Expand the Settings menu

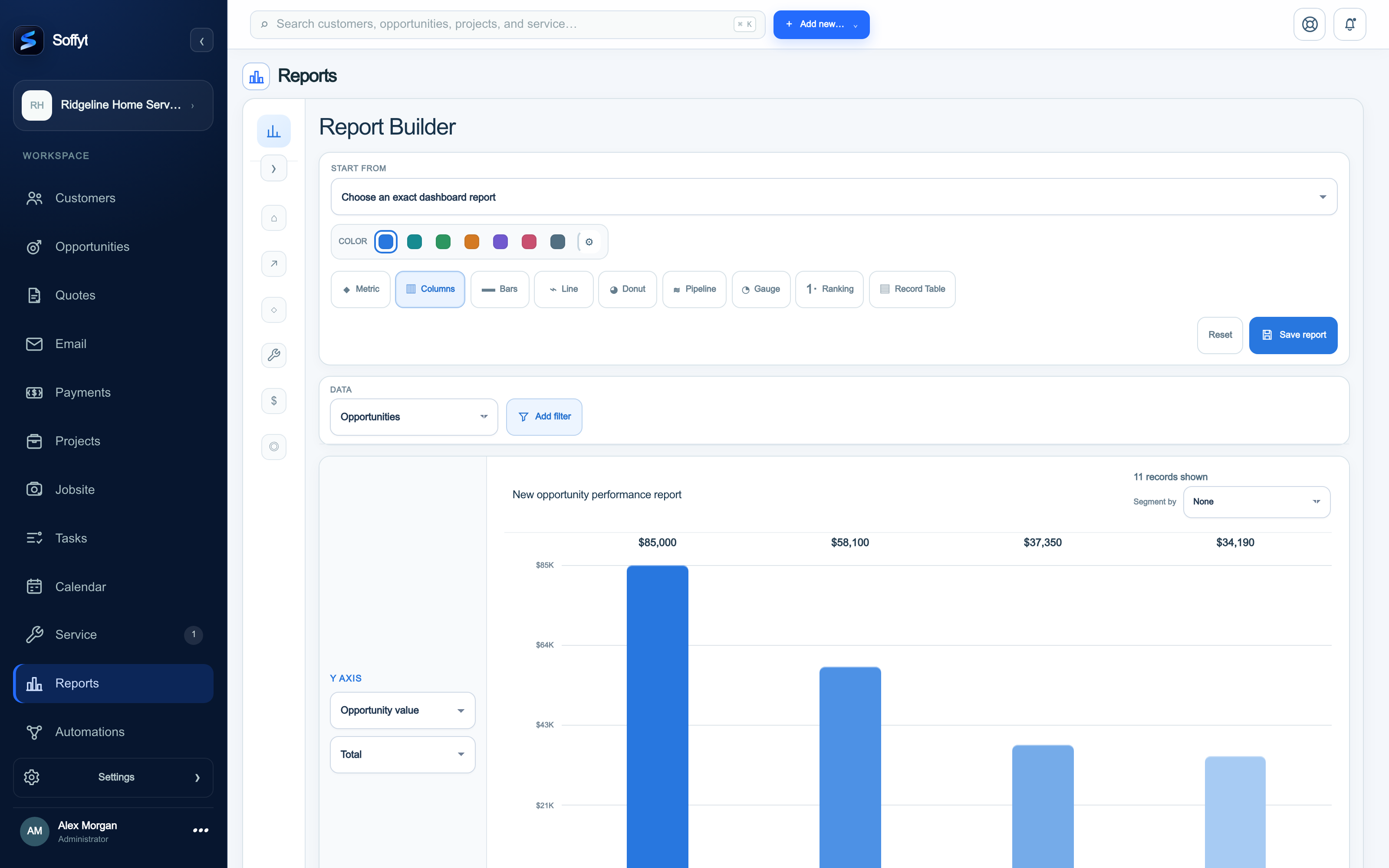[113, 777]
